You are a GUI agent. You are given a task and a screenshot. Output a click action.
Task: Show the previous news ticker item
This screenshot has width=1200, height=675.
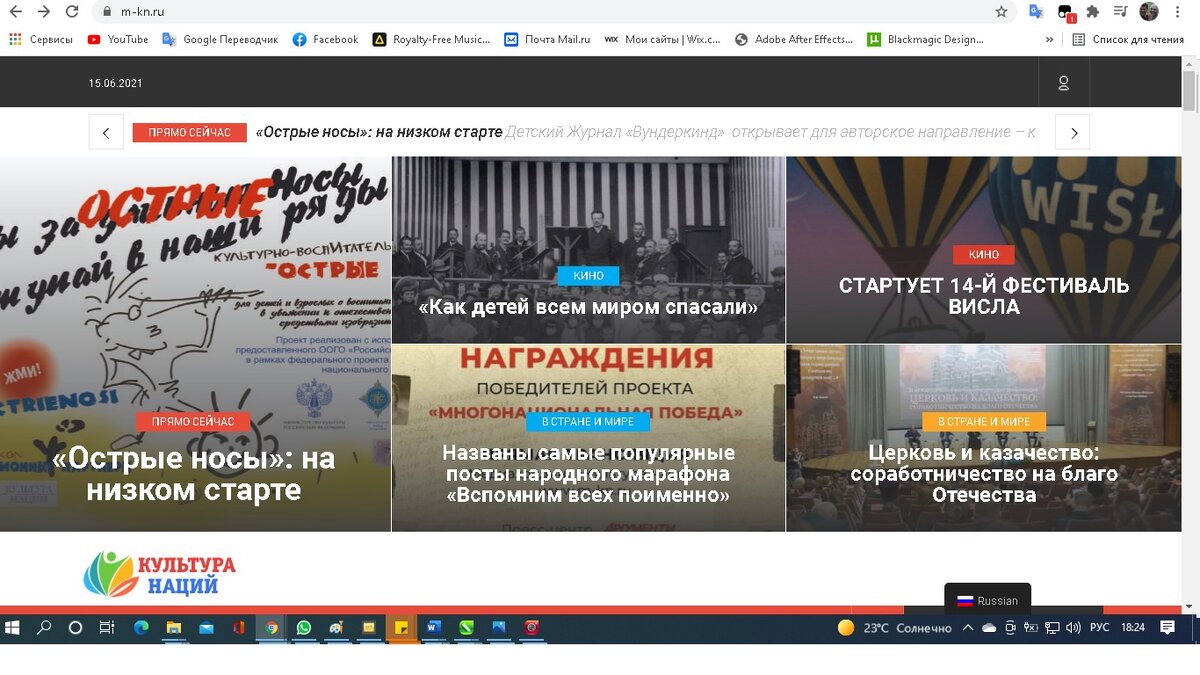pyautogui.click(x=106, y=132)
